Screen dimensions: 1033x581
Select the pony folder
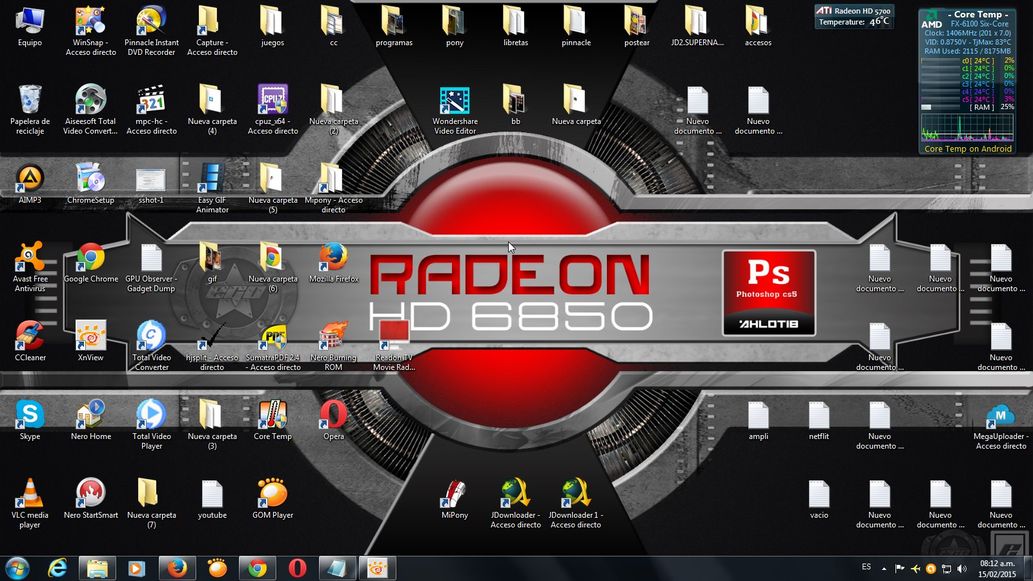455,21
